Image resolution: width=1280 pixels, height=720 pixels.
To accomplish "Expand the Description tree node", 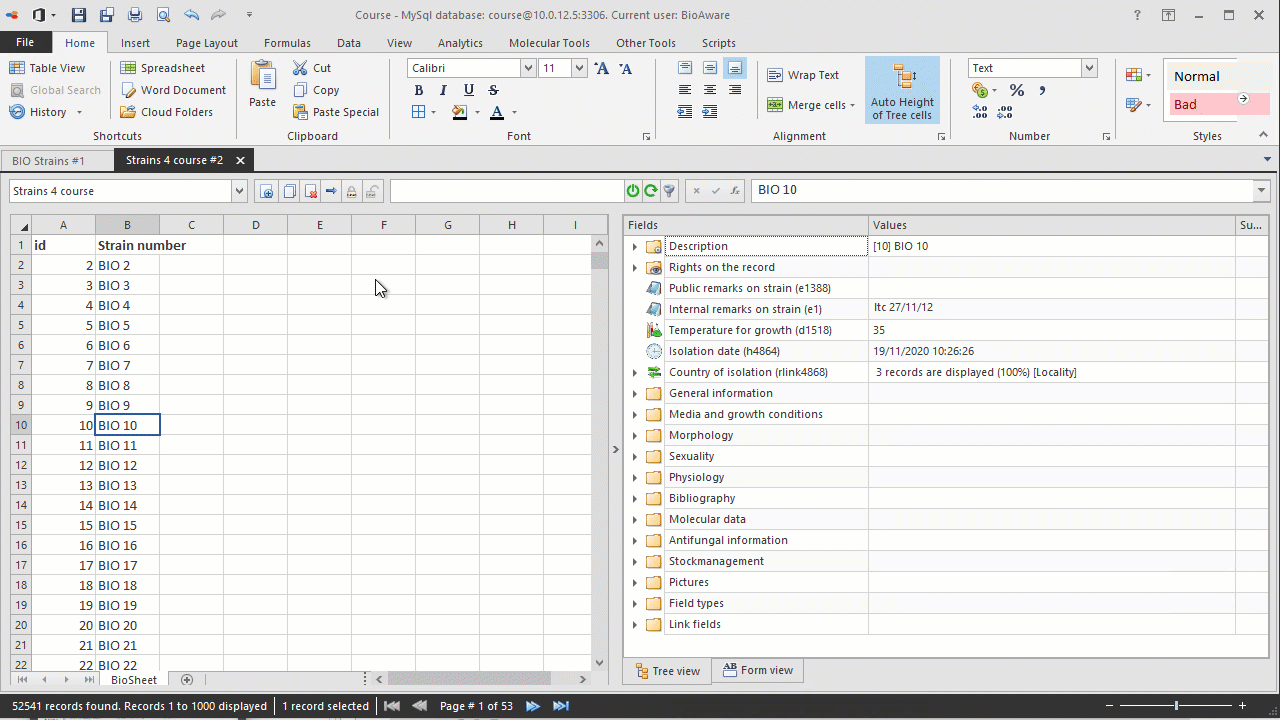I will [634, 246].
